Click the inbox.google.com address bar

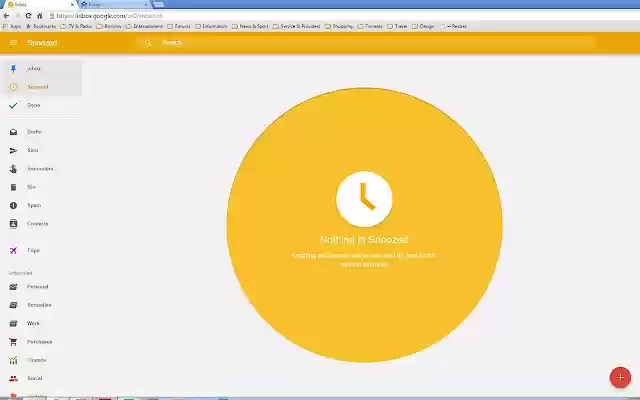coord(343,16)
